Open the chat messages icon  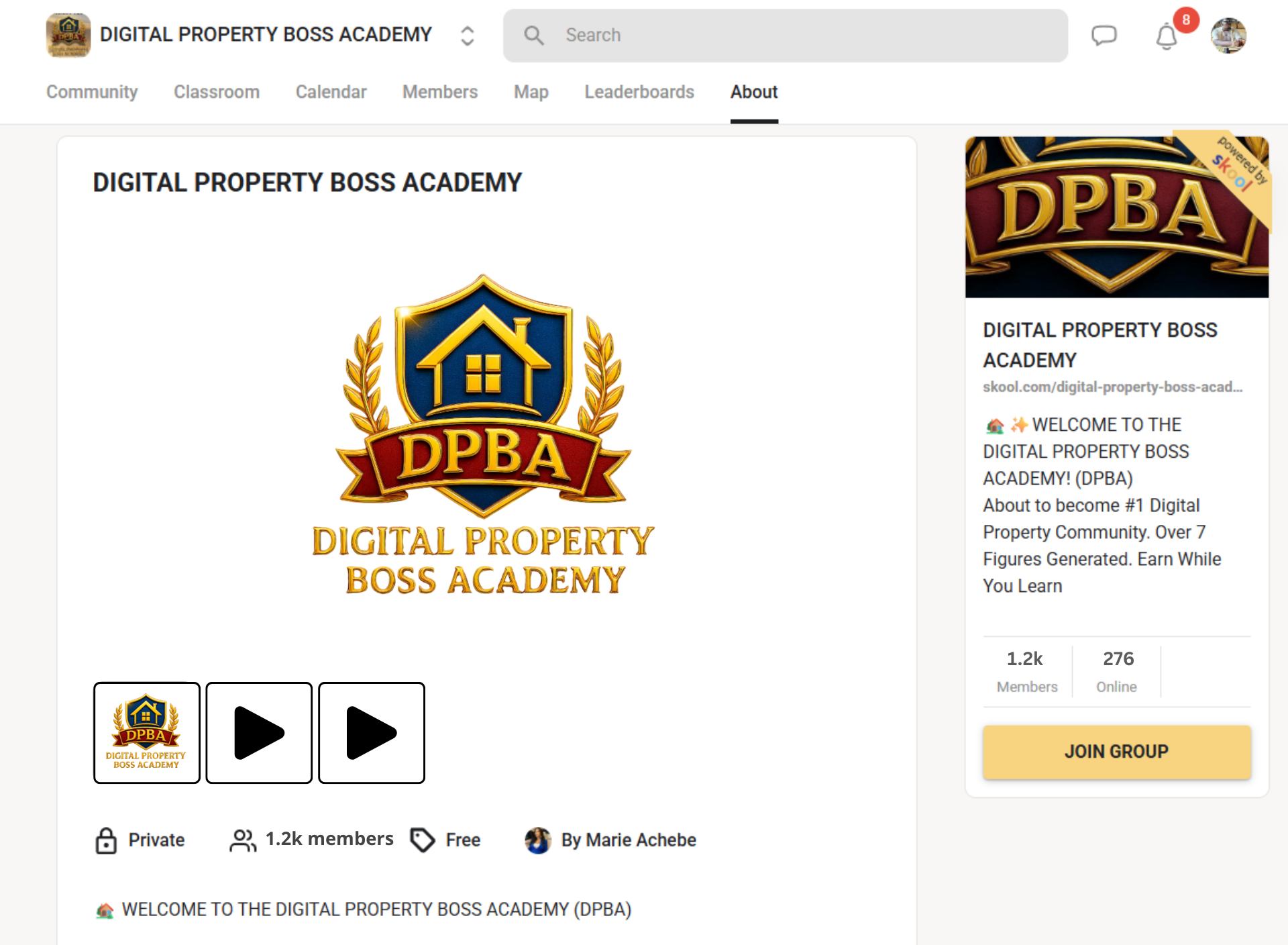pos(1104,35)
